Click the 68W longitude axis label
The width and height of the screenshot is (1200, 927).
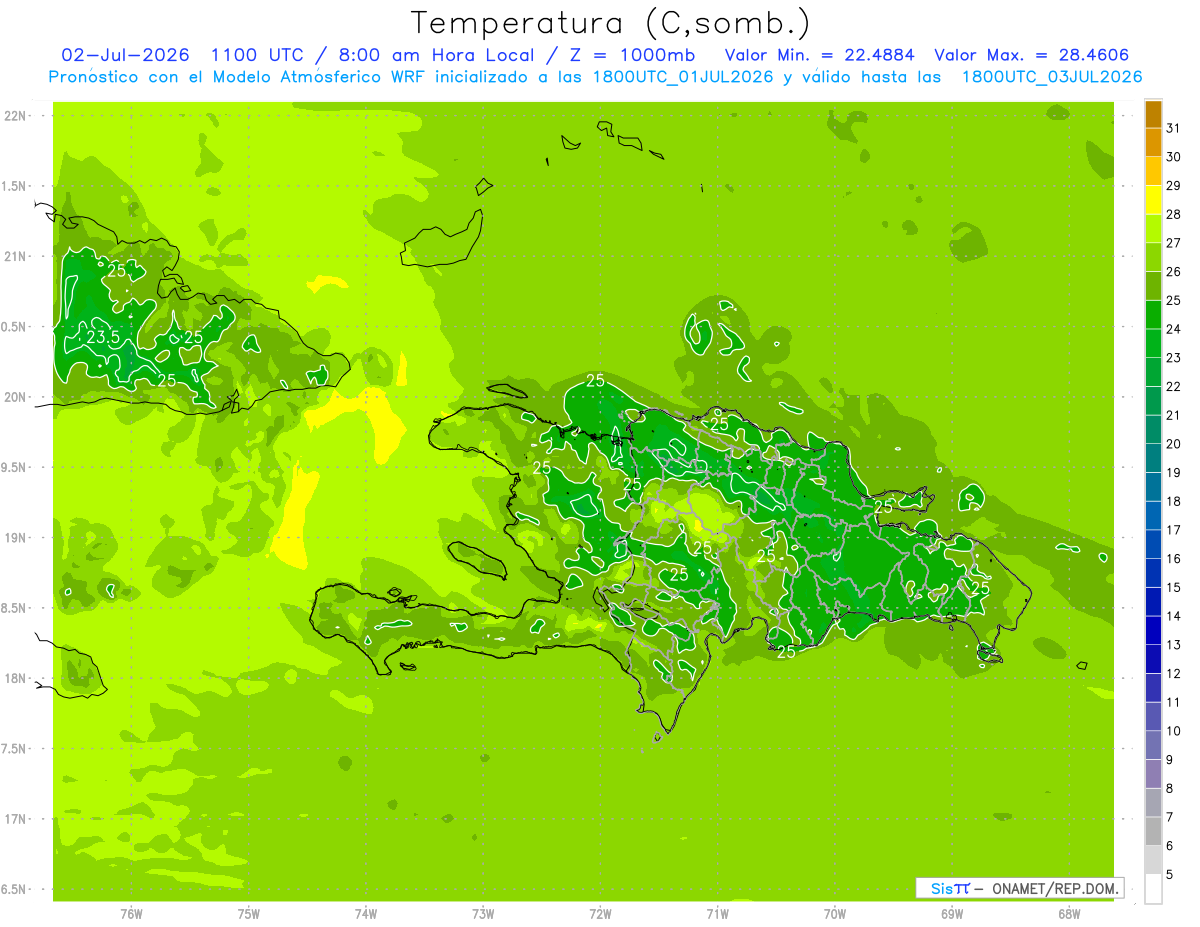[1069, 913]
